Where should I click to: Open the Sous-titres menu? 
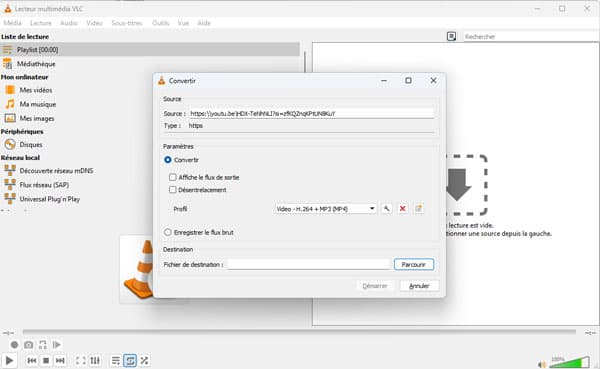point(127,23)
